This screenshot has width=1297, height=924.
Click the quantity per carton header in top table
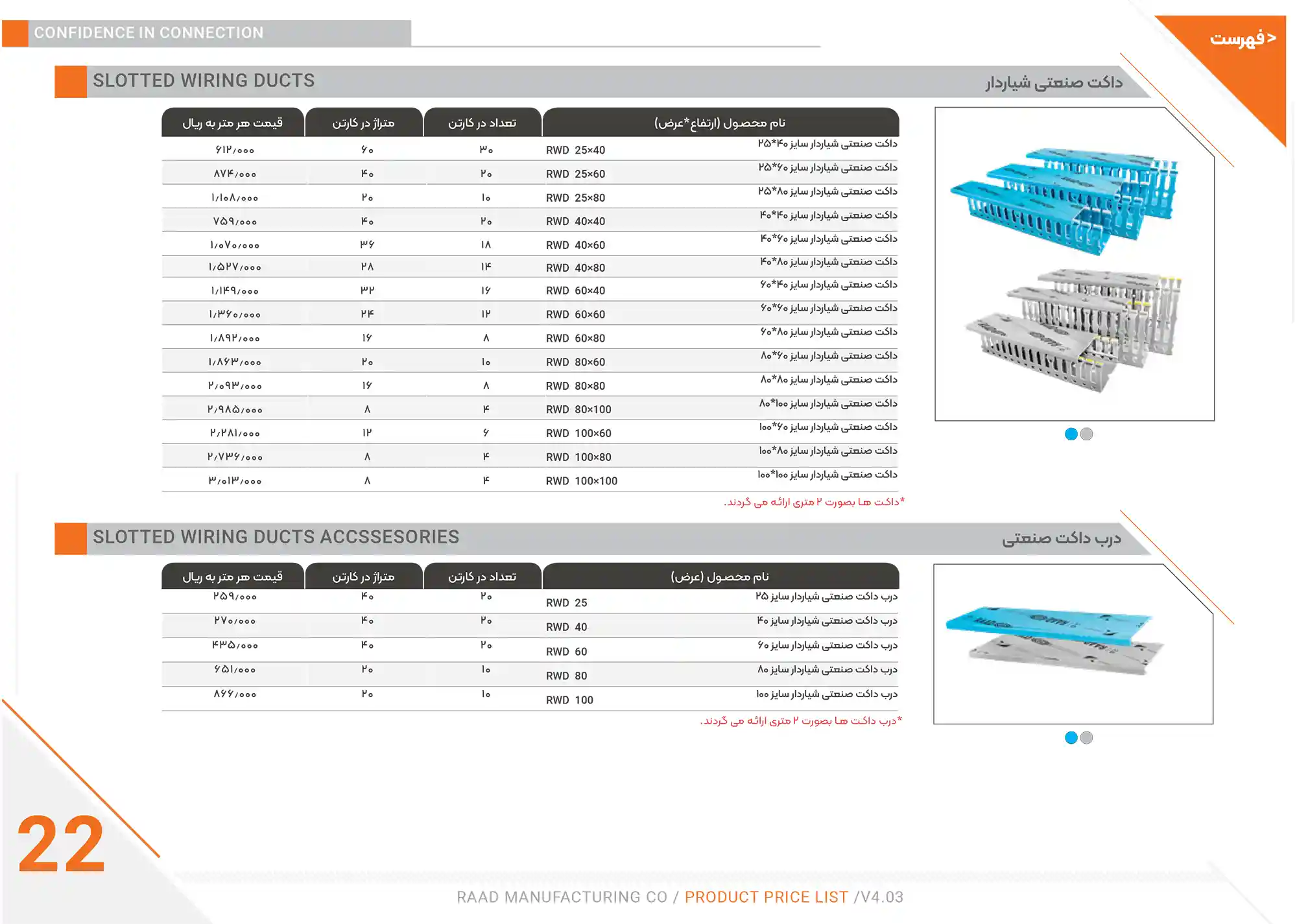482,123
